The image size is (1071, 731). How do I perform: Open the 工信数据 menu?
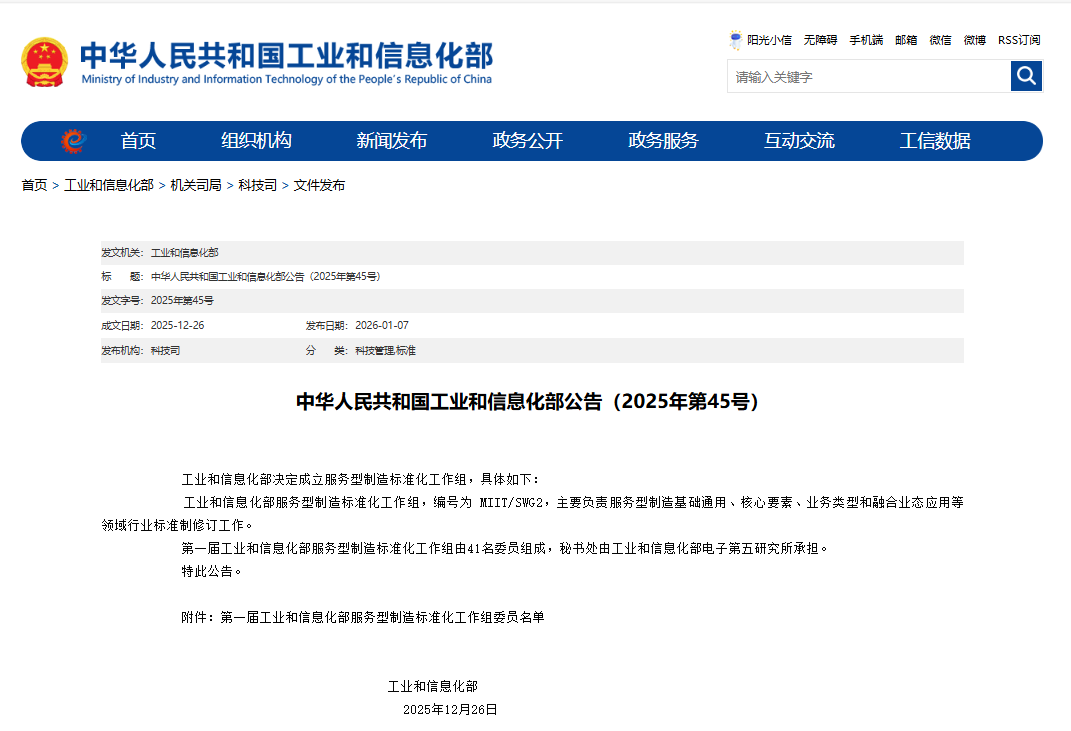[936, 141]
